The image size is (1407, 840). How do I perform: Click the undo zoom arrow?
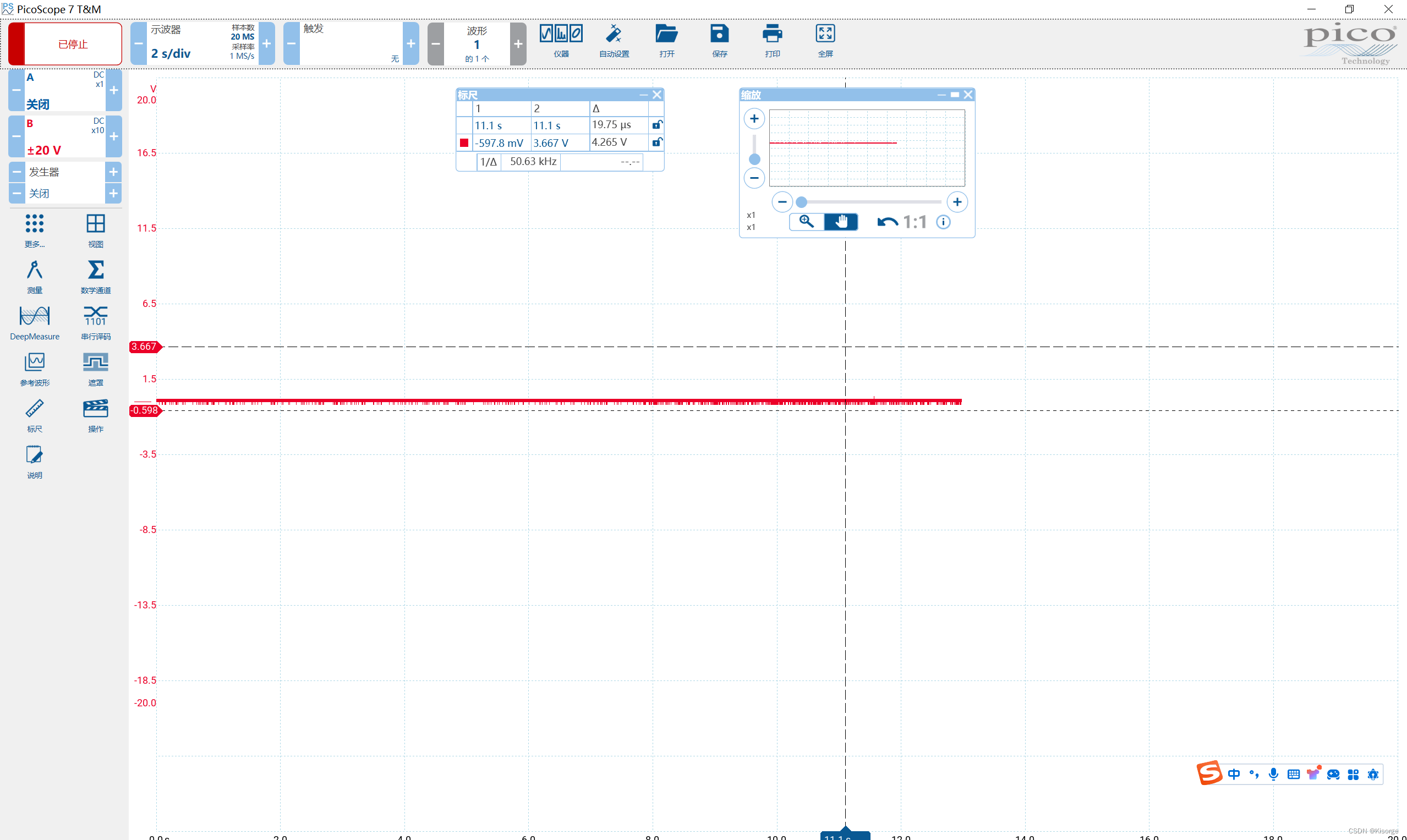click(x=887, y=222)
